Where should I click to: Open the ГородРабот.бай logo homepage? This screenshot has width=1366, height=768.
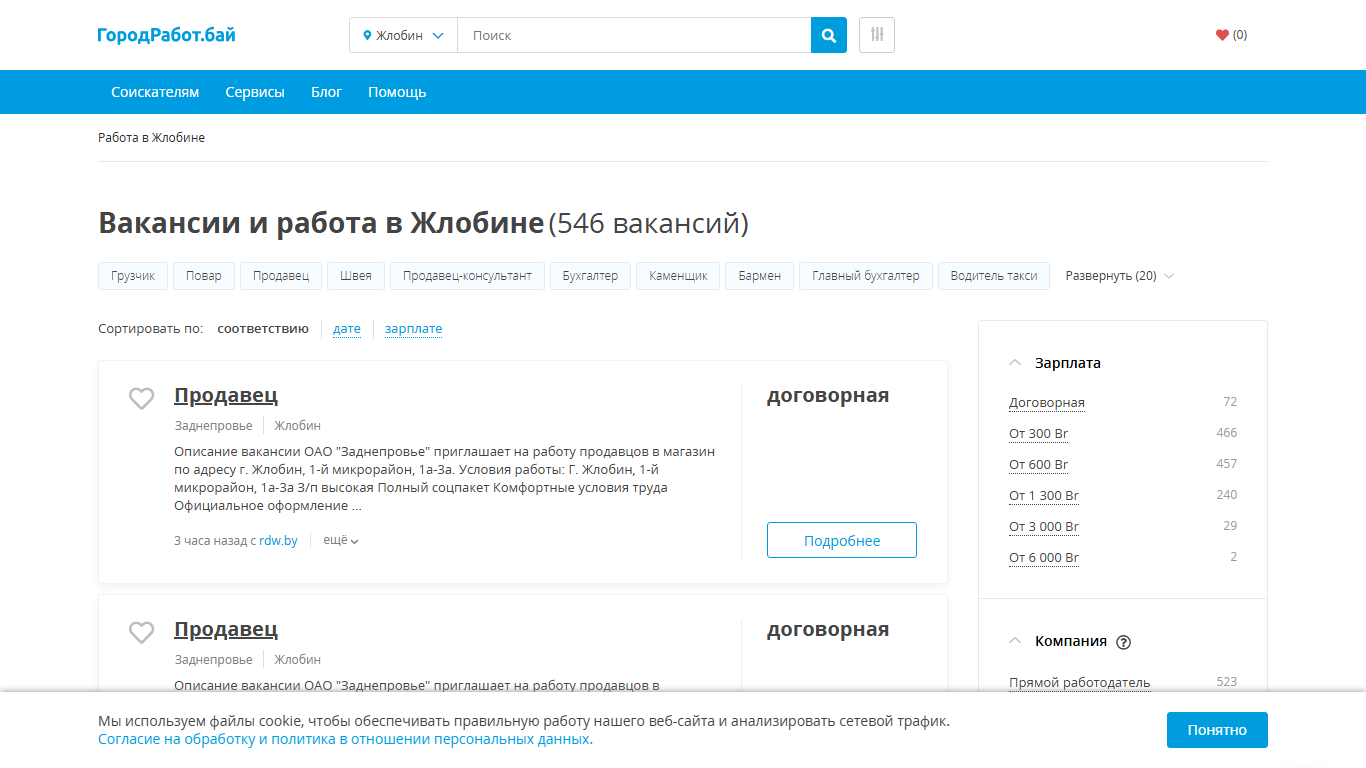(167, 35)
